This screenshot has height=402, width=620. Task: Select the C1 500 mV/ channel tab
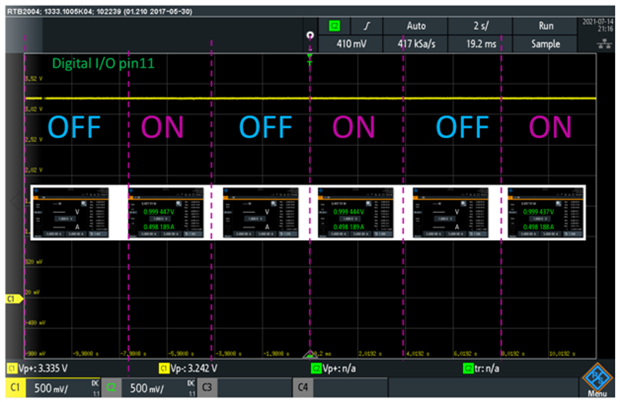pos(50,385)
